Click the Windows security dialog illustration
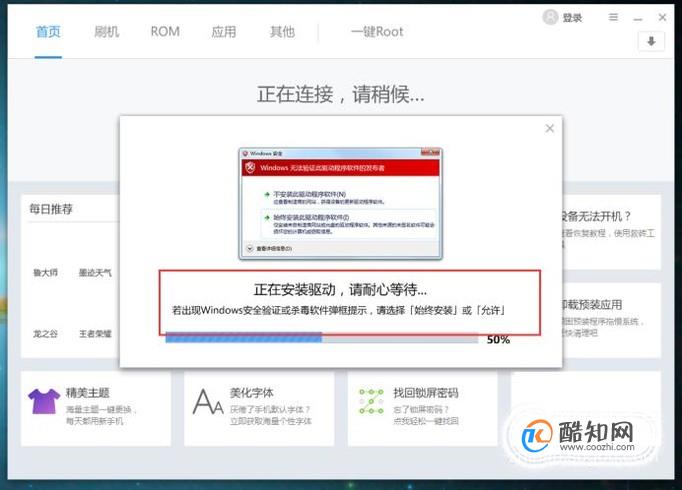The image size is (682, 490). pyautogui.click(x=341, y=203)
